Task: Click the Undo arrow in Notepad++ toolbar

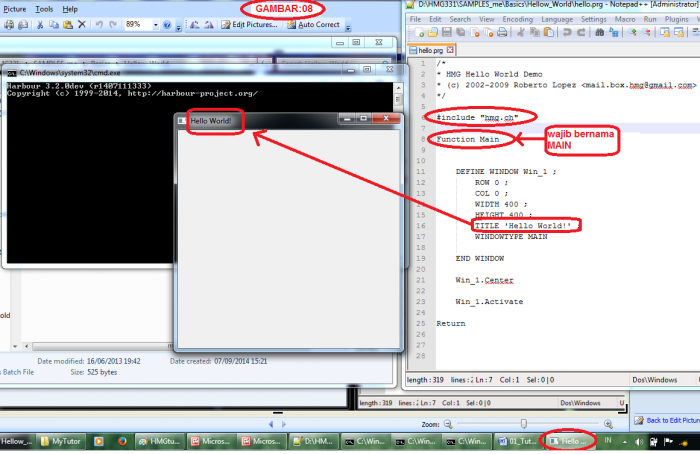Action: point(567,32)
